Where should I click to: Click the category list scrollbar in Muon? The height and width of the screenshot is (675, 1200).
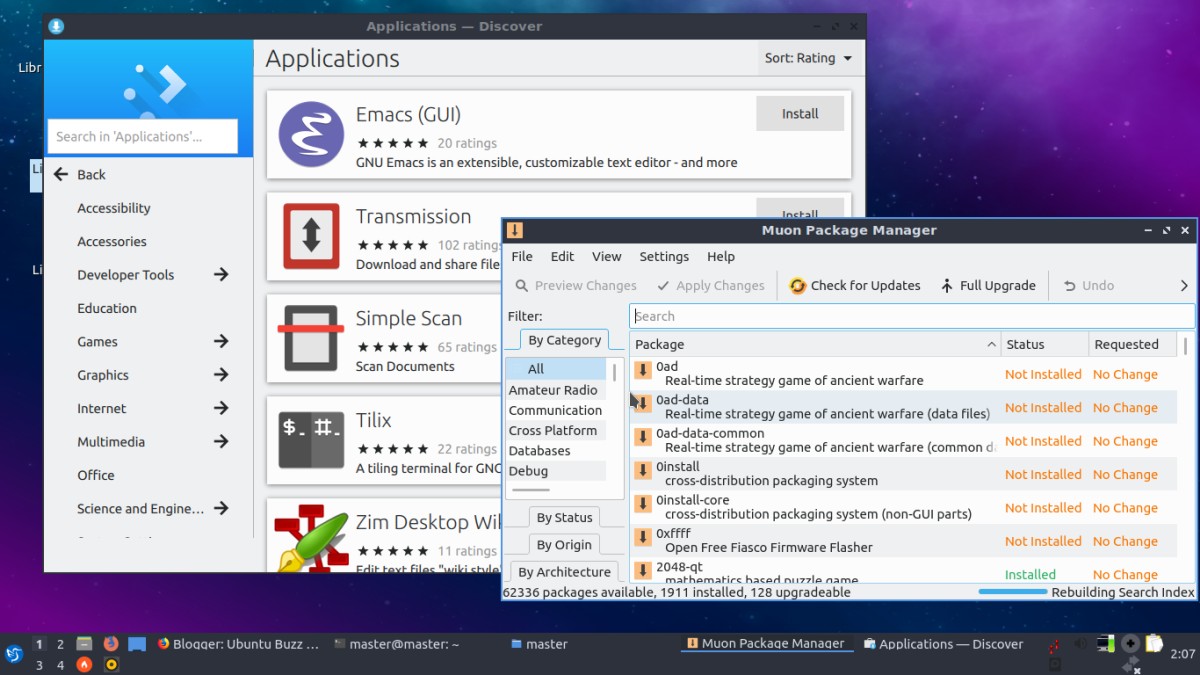614,372
